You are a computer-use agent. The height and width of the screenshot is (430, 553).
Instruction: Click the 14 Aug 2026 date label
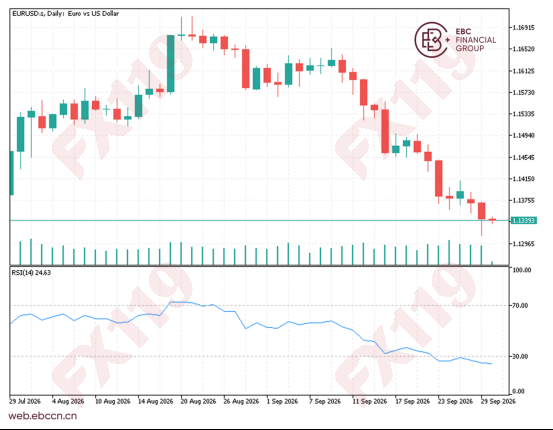coord(156,401)
